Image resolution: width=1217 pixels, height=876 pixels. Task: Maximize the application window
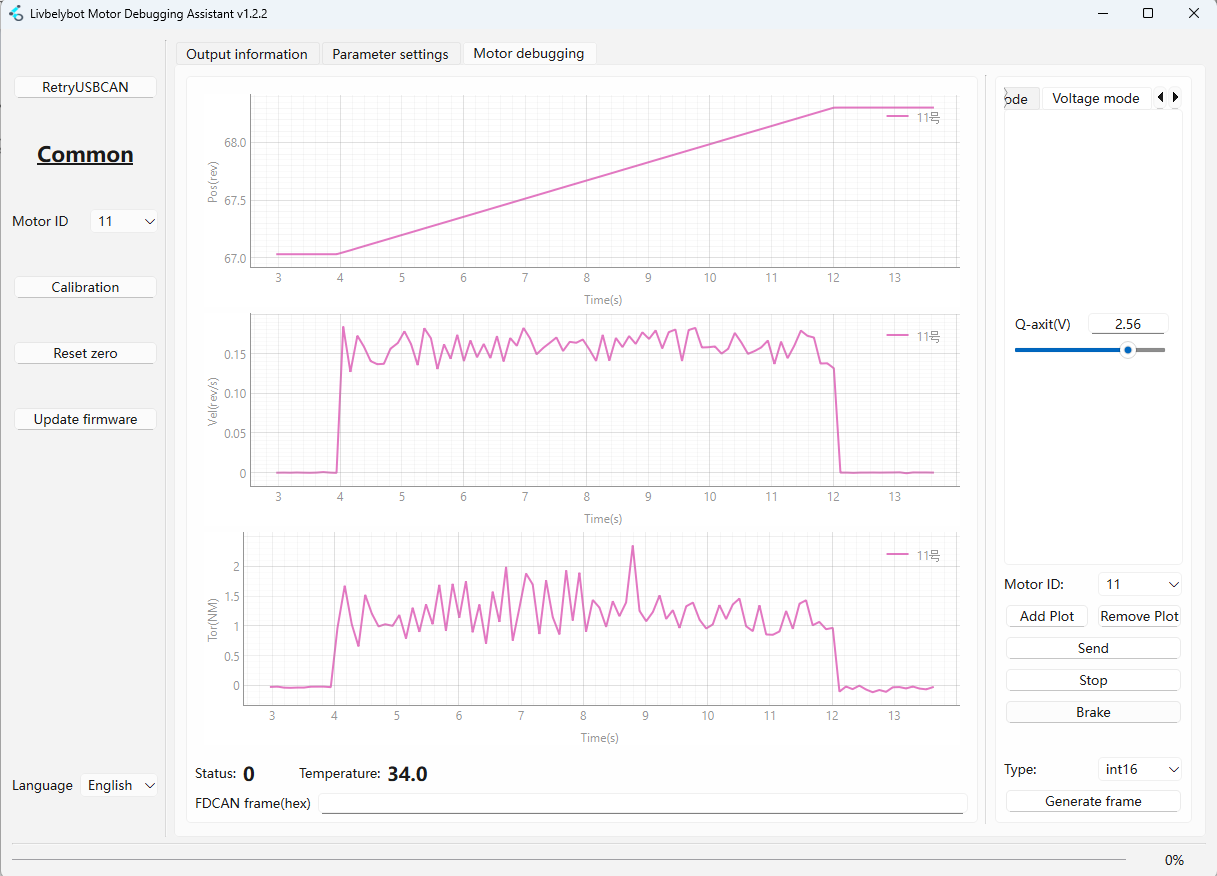click(x=1148, y=14)
